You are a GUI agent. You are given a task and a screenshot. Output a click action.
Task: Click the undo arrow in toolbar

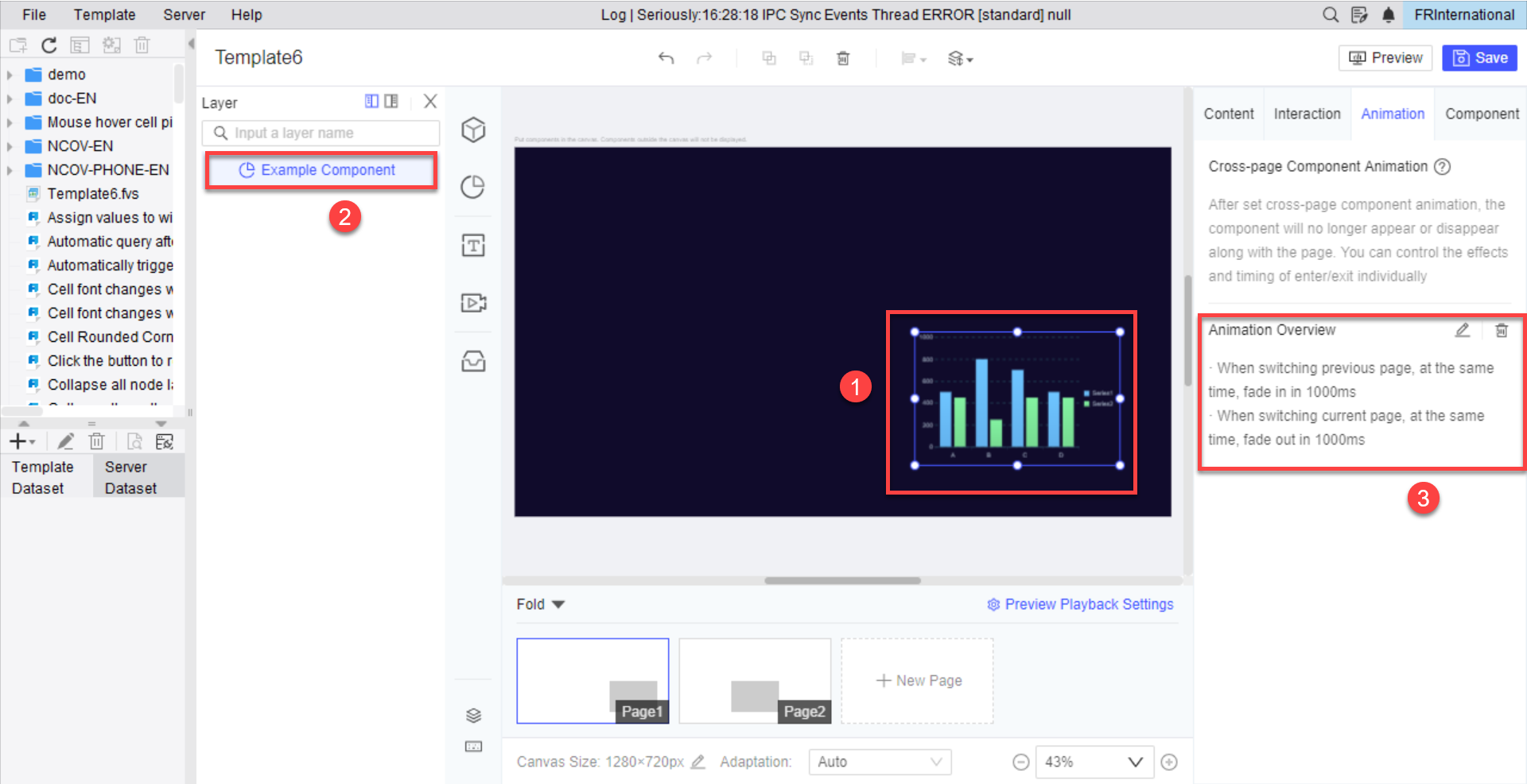pos(666,58)
